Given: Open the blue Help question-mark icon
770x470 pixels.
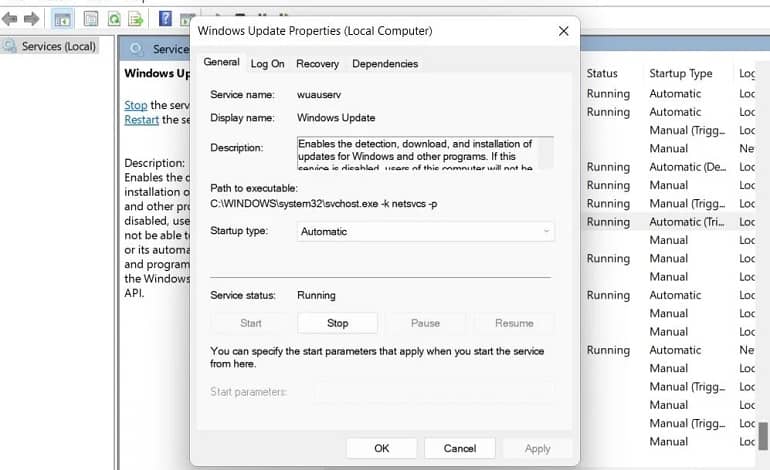Looking at the screenshot, I should tap(165, 19).
